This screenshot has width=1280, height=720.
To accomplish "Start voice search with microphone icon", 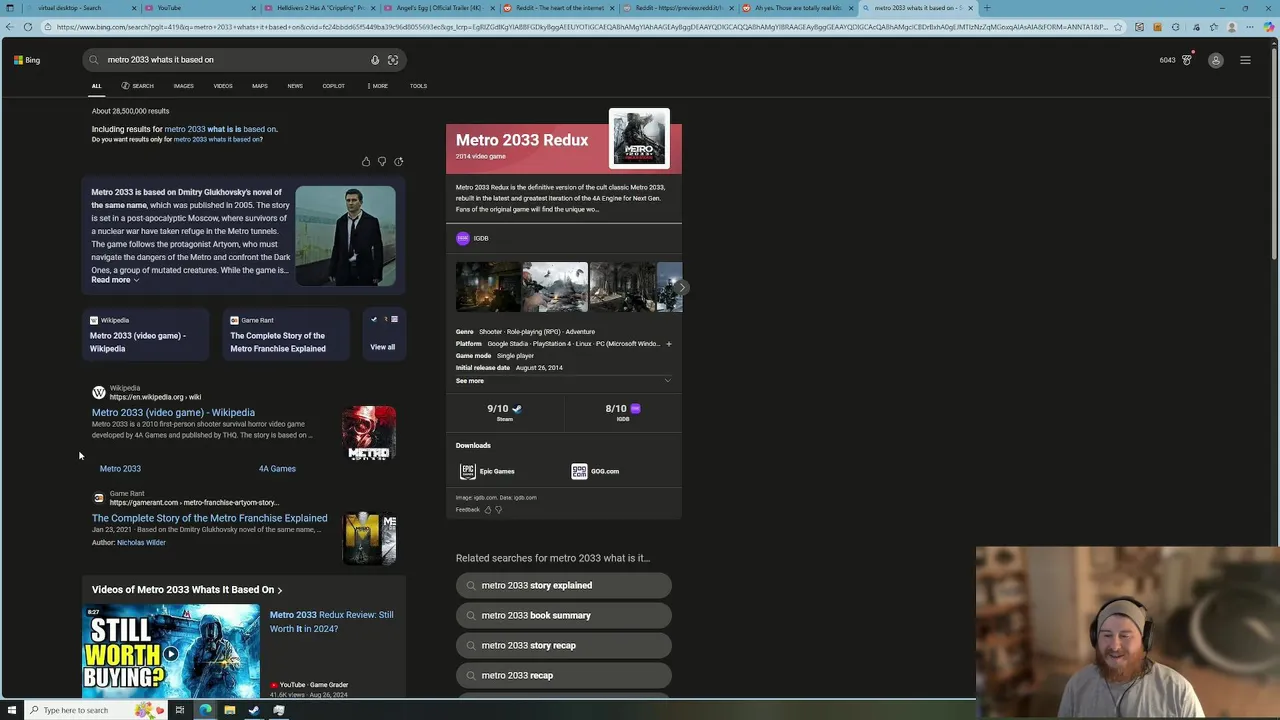I will pyautogui.click(x=375, y=60).
